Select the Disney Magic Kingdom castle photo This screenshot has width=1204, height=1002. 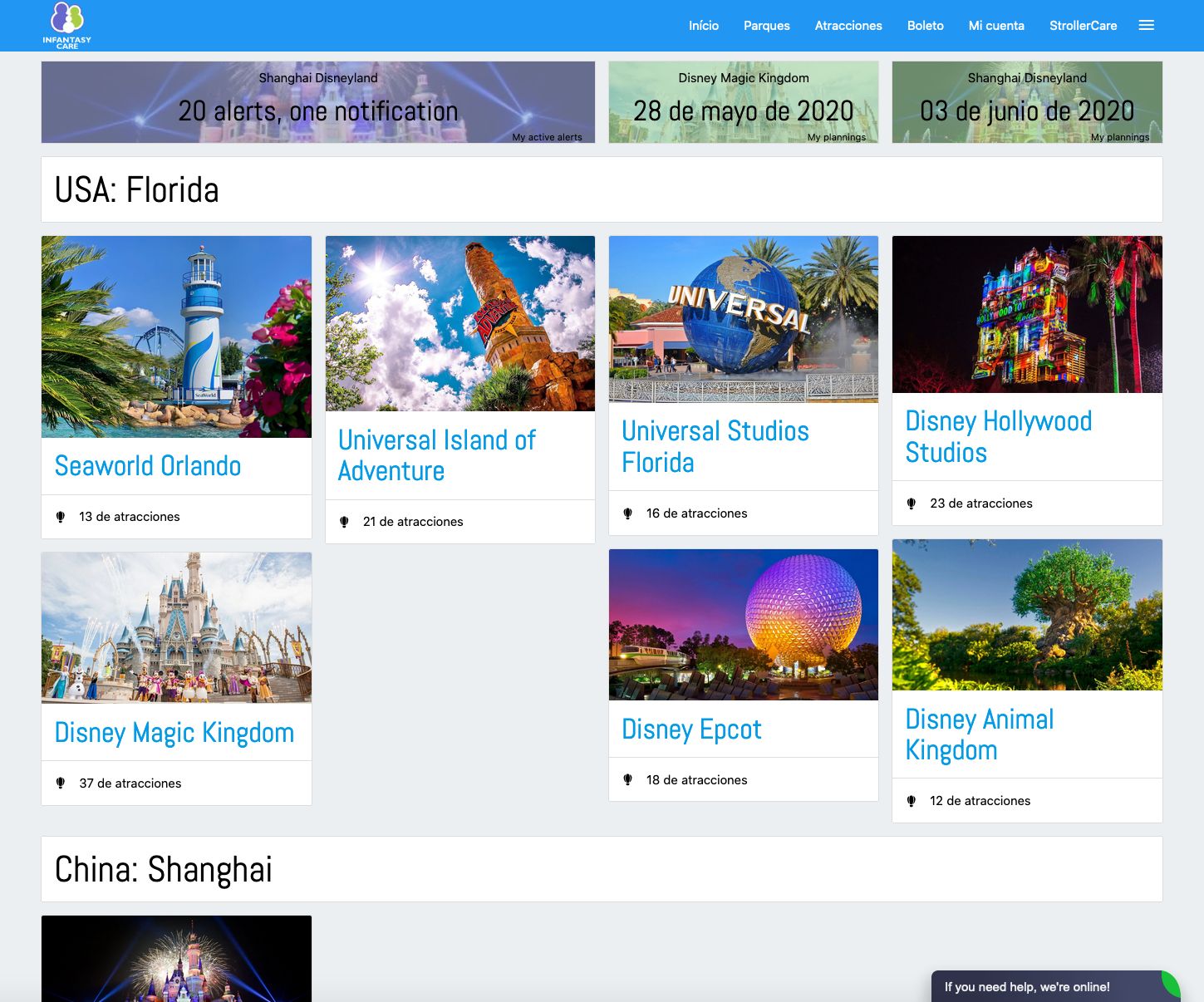click(x=176, y=627)
